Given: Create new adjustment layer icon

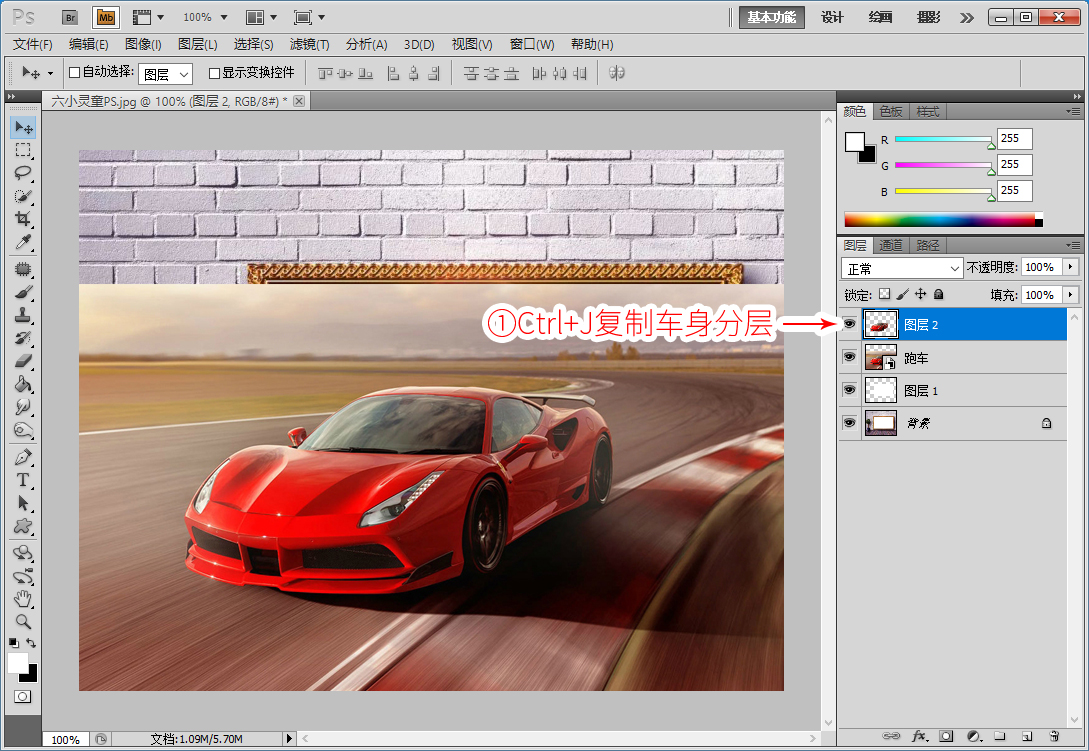Looking at the screenshot, I should point(974,736).
